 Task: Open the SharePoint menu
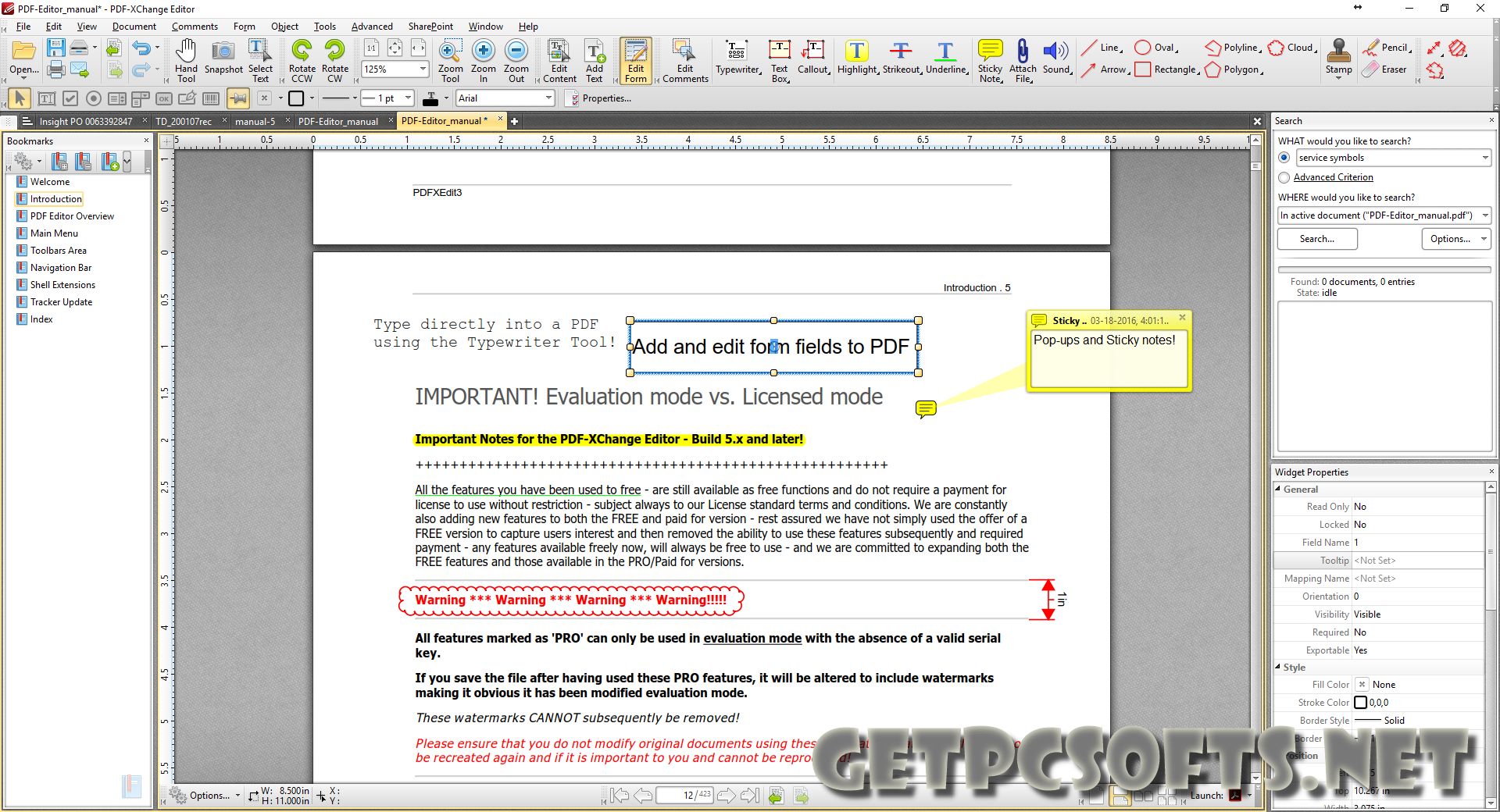[430, 27]
